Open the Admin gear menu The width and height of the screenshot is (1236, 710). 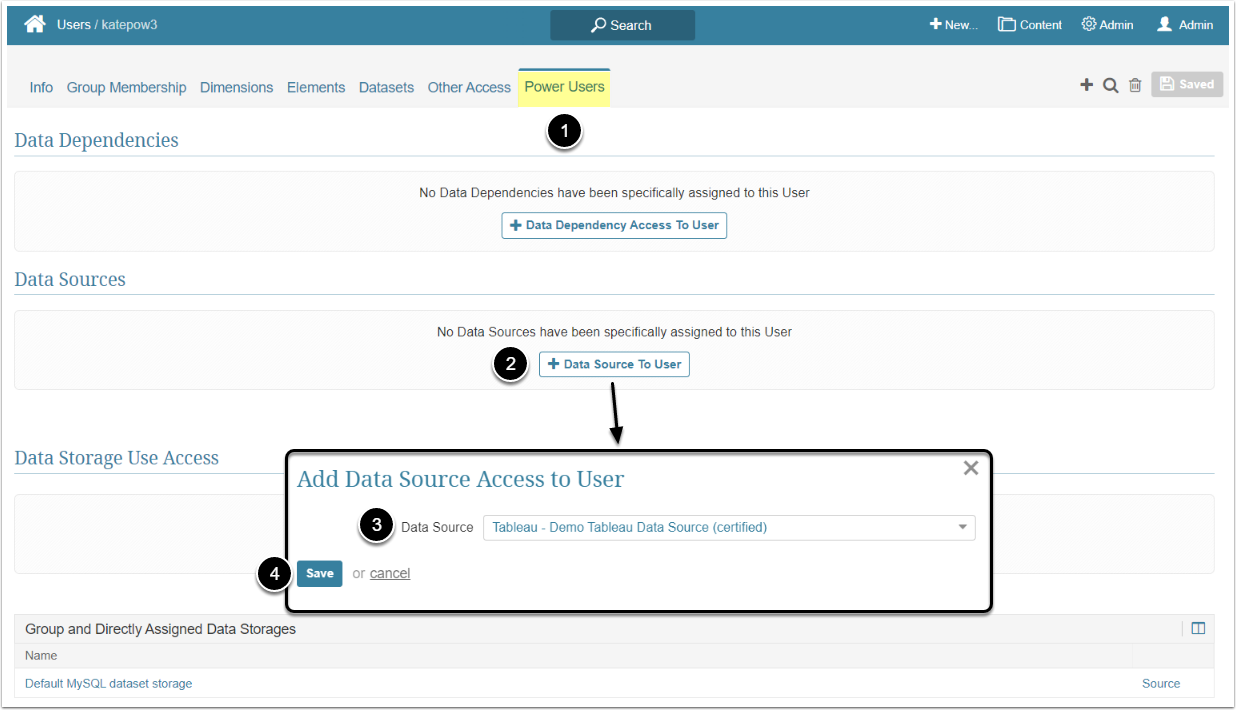[1107, 25]
